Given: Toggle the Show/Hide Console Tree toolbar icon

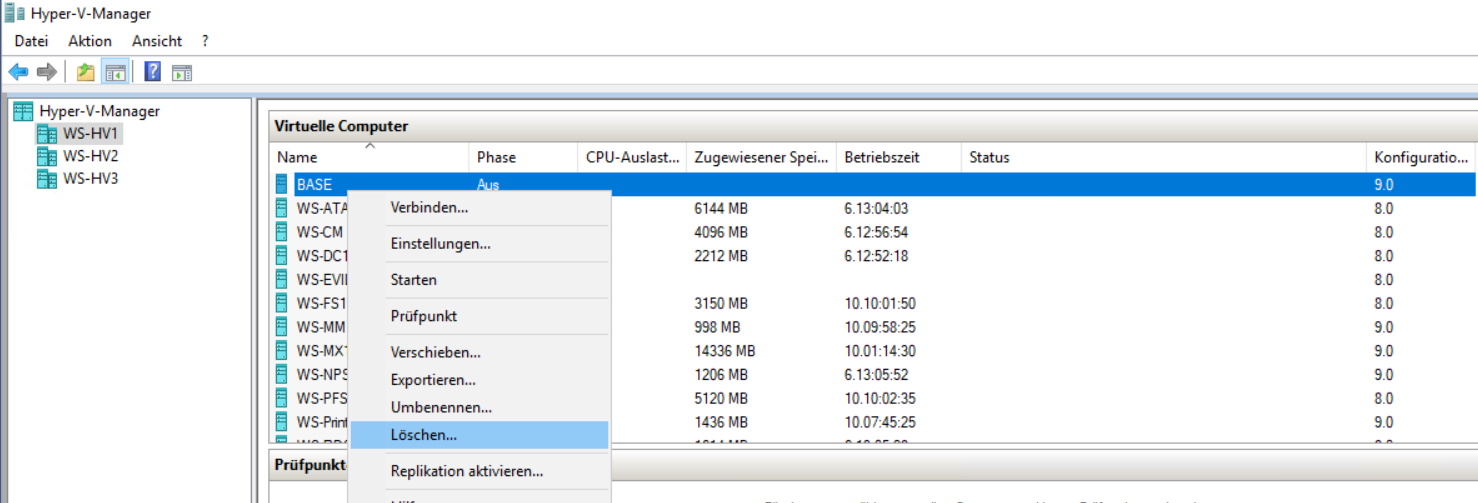Looking at the screenshot, I should 115,72.
